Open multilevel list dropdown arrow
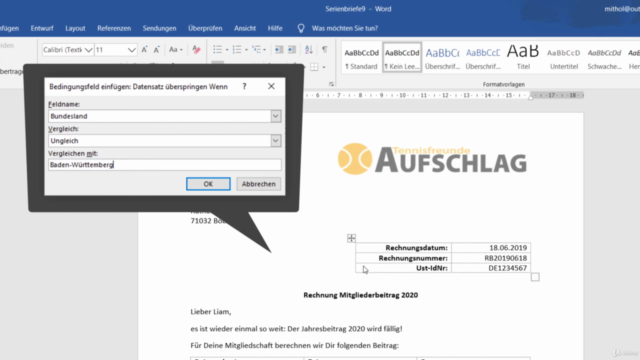The image size is (640, 360). (264, 50)
